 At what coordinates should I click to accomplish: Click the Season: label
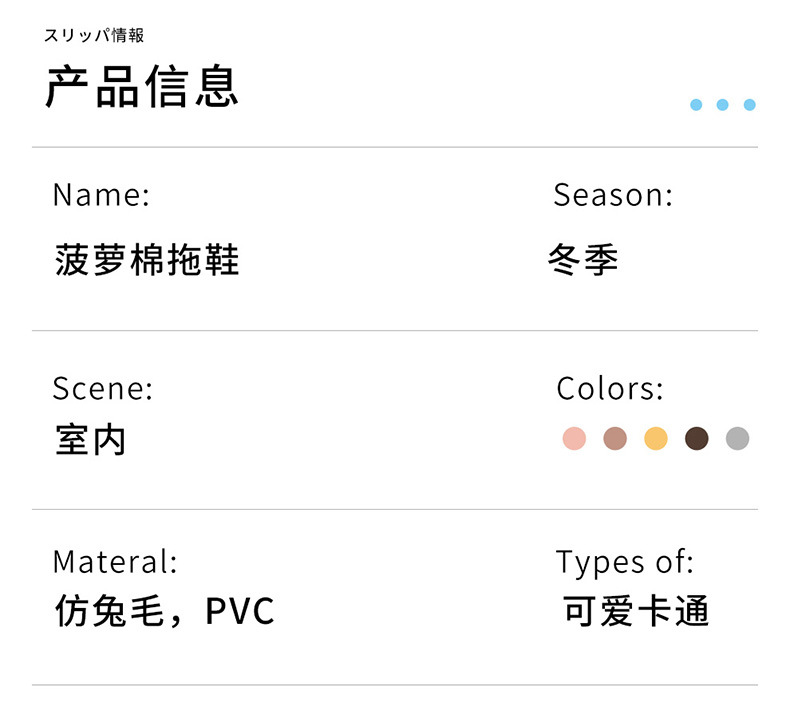[613, 195]
